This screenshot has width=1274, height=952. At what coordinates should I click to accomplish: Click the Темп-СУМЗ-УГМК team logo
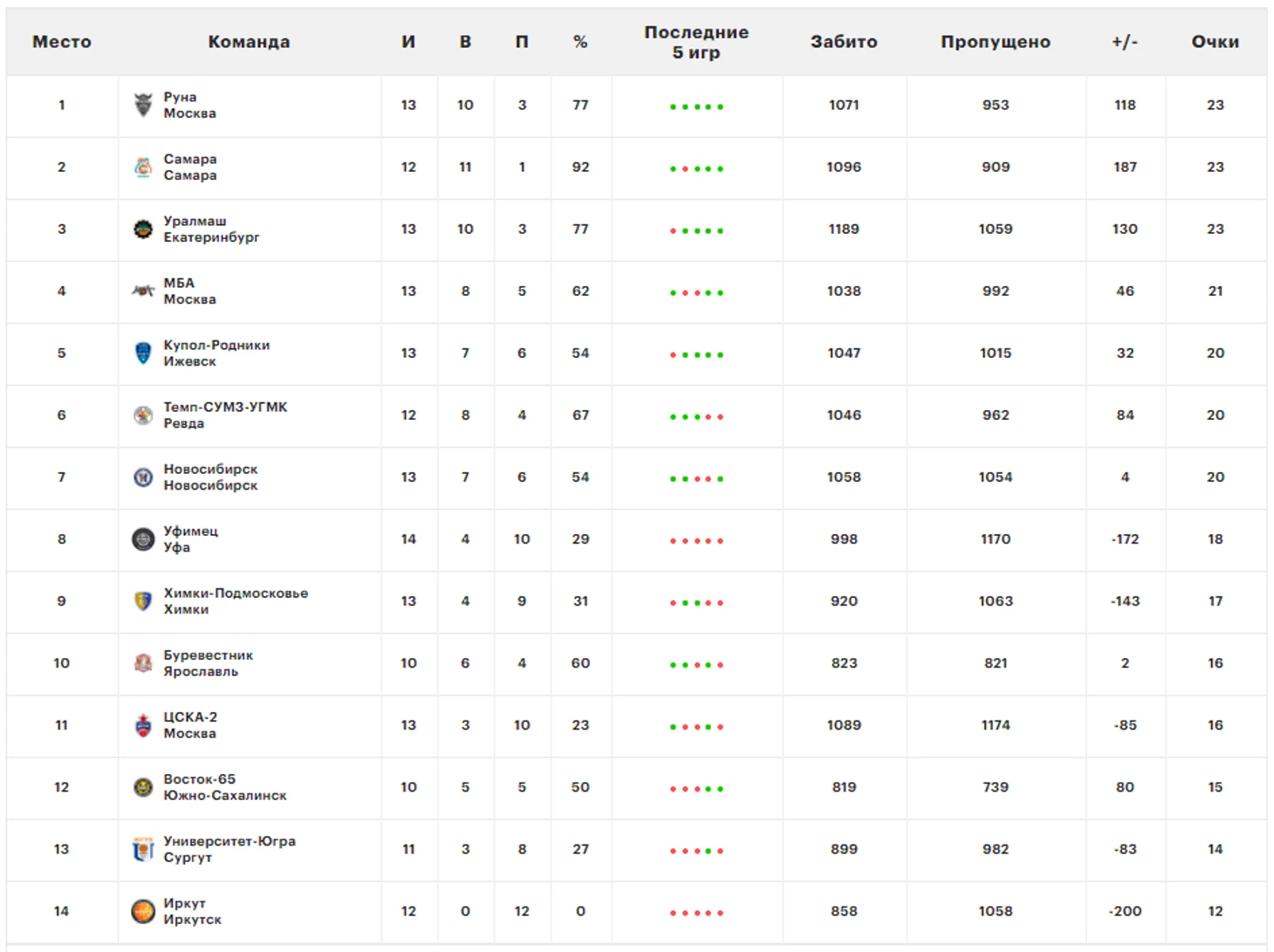coord(143,415)
